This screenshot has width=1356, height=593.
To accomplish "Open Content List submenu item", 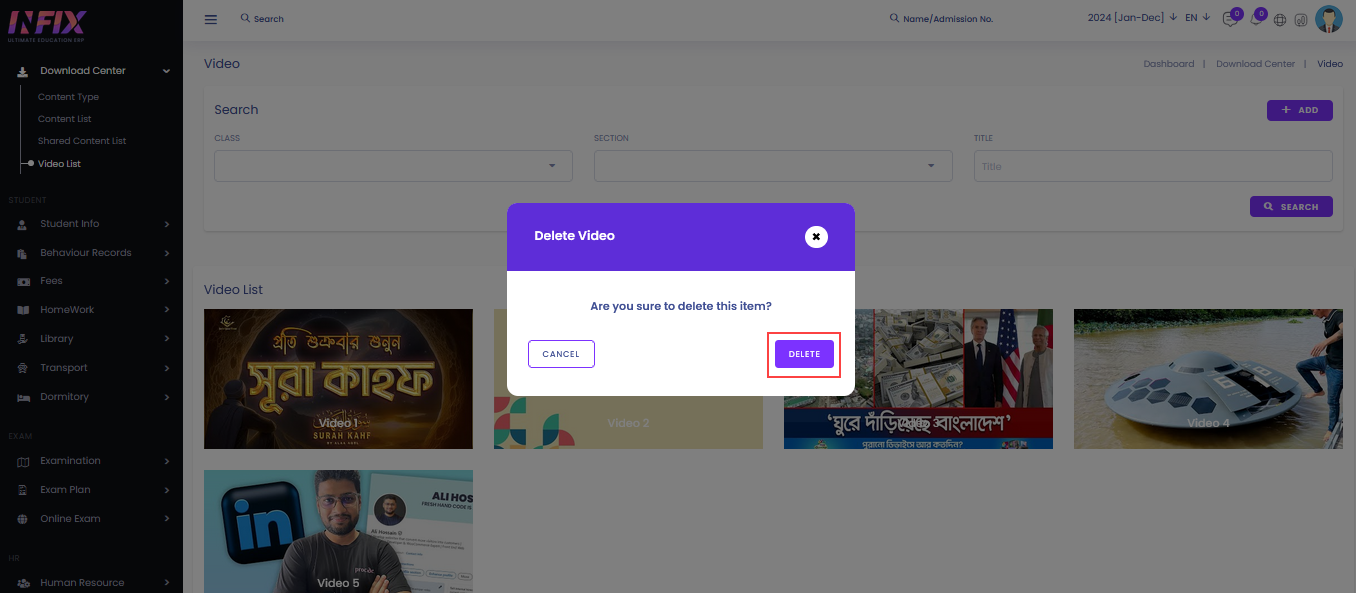I will tap(65, 119).
